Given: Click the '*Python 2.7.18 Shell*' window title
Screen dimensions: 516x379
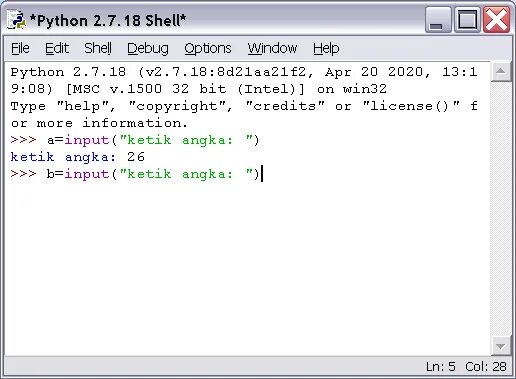Looking at the screenshot, I should [x=108, y=21].
